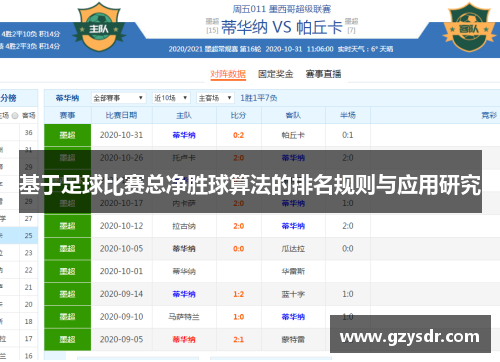500x362 pixels.
Task: Click the 墨超 league cell for 2020-09-14
Action: click(x=67, y=294)
